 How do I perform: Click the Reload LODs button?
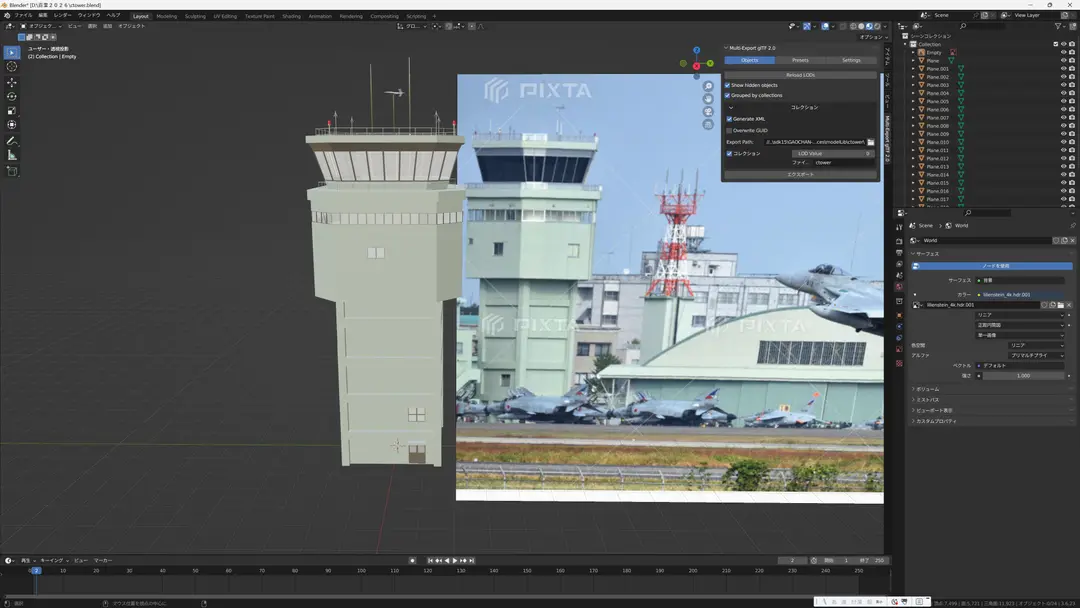click(x=800, y=75)
